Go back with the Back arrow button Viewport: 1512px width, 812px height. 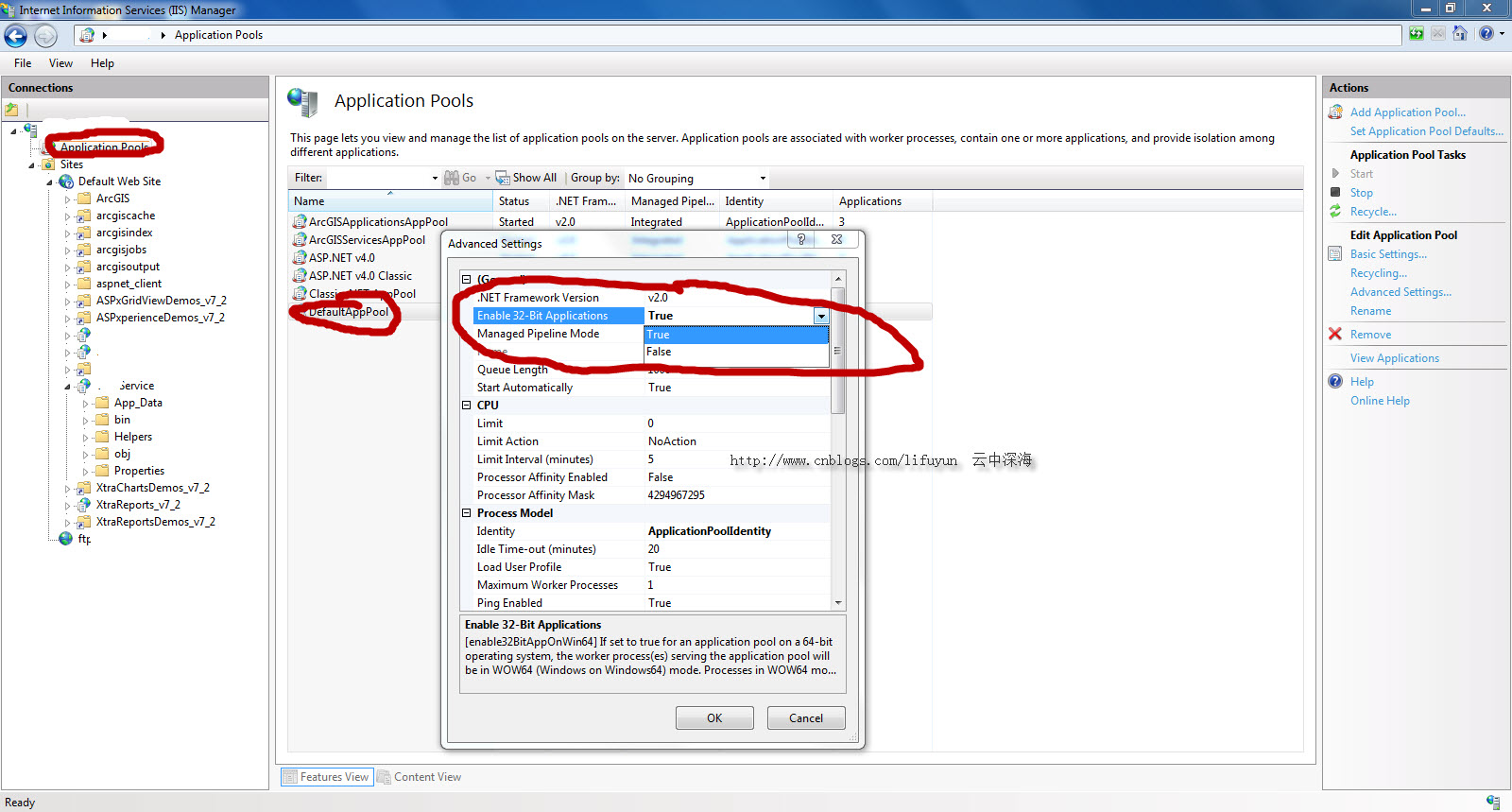tap(16, 36)
